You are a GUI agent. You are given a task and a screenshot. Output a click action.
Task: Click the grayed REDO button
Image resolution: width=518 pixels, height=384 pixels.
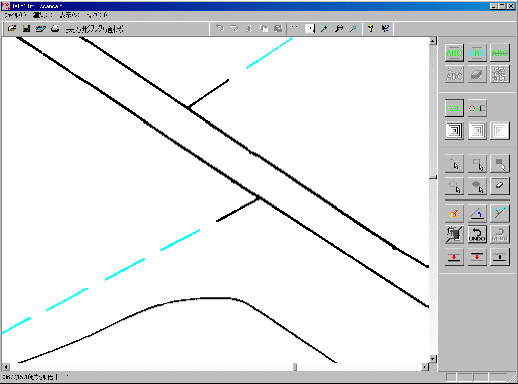coord(499,234)
